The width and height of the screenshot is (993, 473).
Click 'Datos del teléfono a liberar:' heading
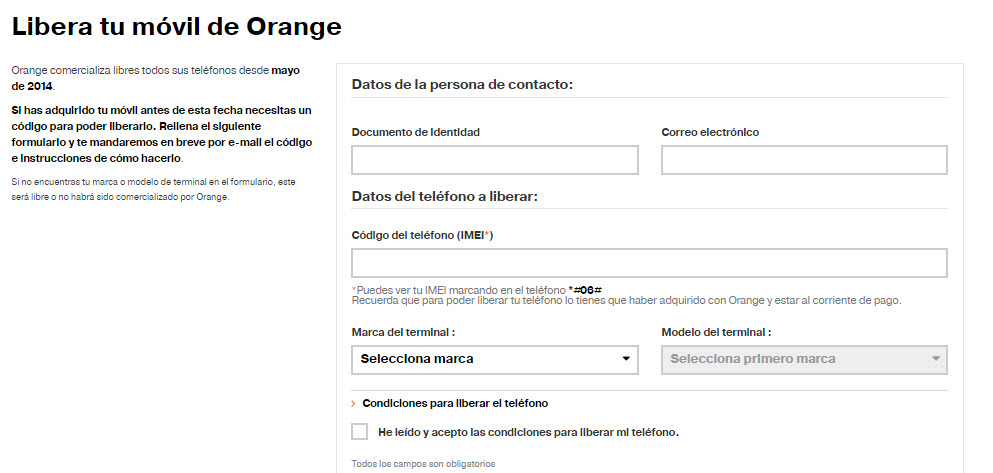(x=445, y=196)
